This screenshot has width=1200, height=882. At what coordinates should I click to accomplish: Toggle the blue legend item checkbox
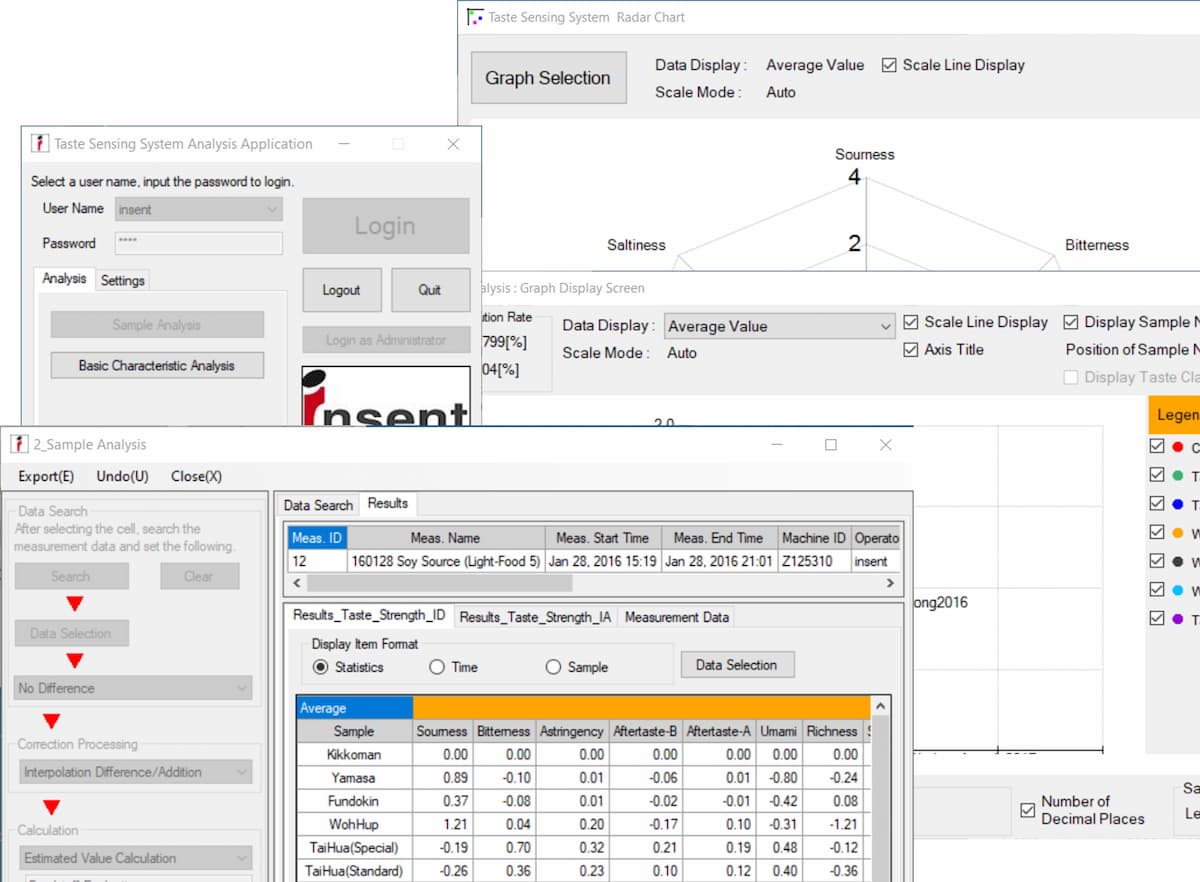point(1157,504)
